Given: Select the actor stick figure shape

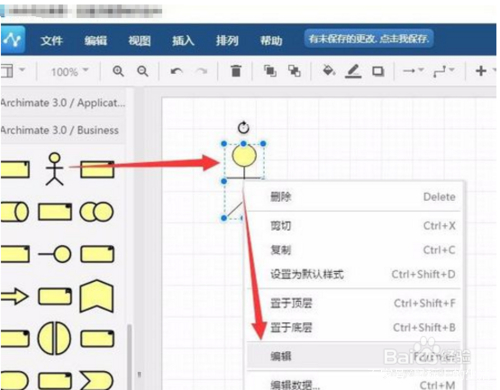Looking at the screenshot, I should click(x=54, y=169).
